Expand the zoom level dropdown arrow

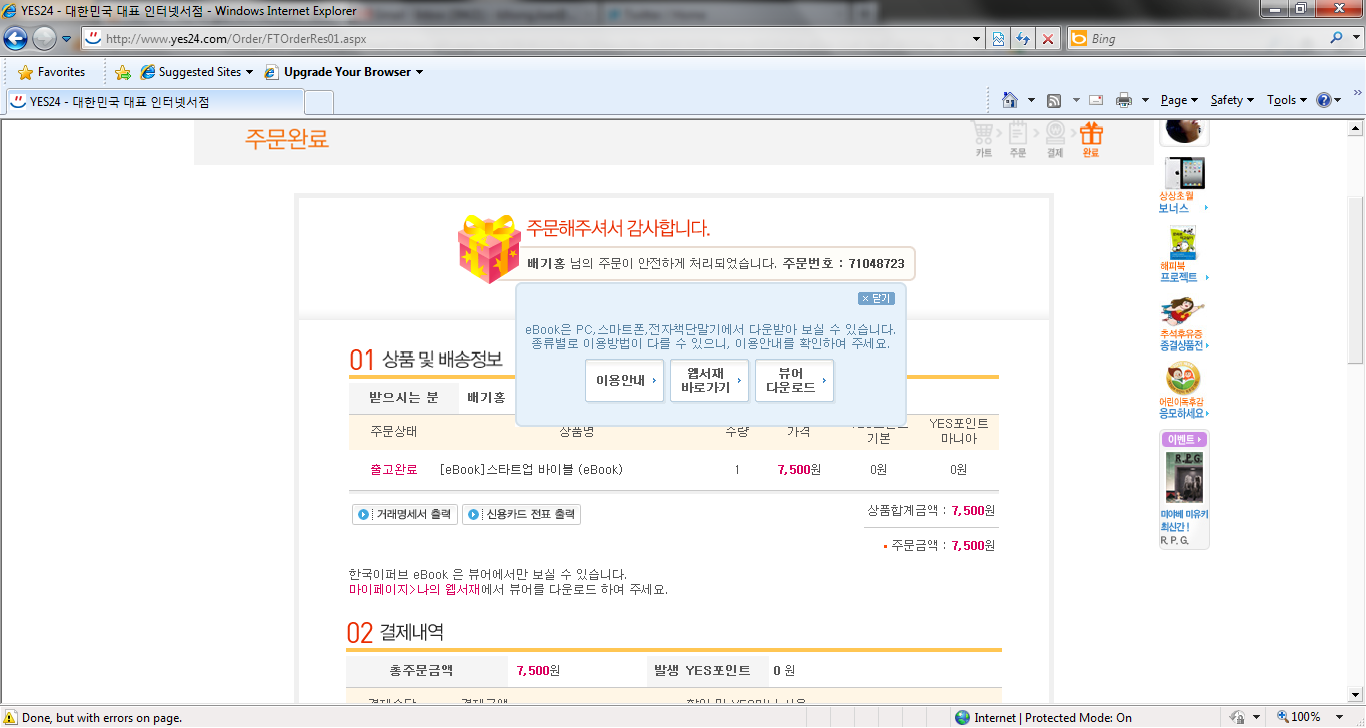1341,717
